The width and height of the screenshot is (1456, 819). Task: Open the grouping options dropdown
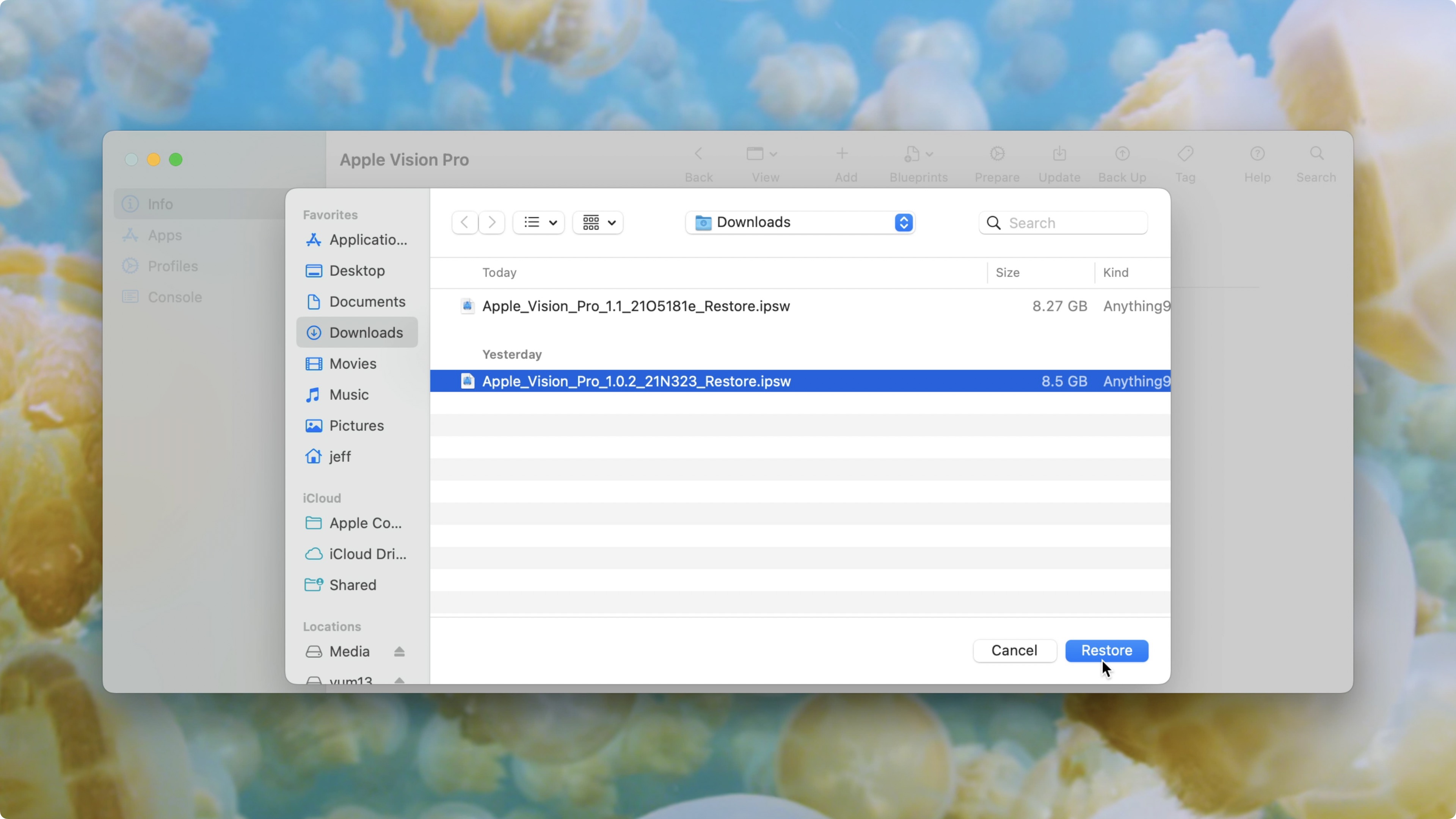pos(598,222)
